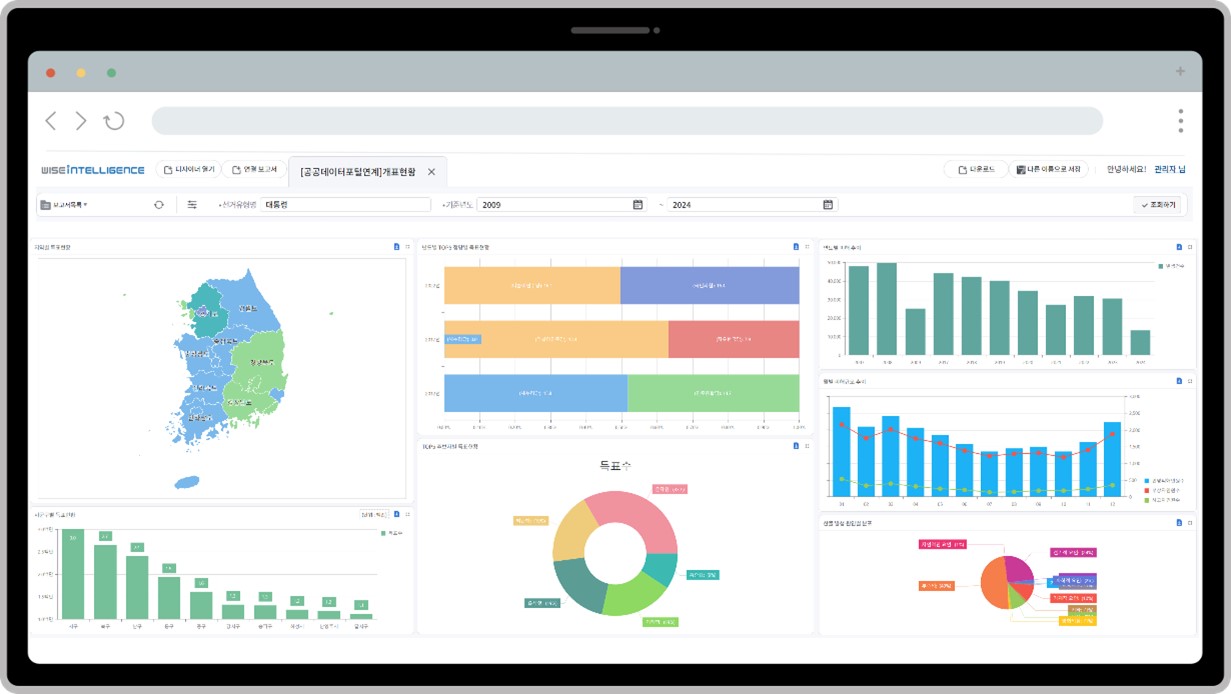Image resolution: width=1231 pixels, height=694 pixels.
Task: Close the [공공데이터포털연계]개표현황 tab
Action: click(432, 172)
